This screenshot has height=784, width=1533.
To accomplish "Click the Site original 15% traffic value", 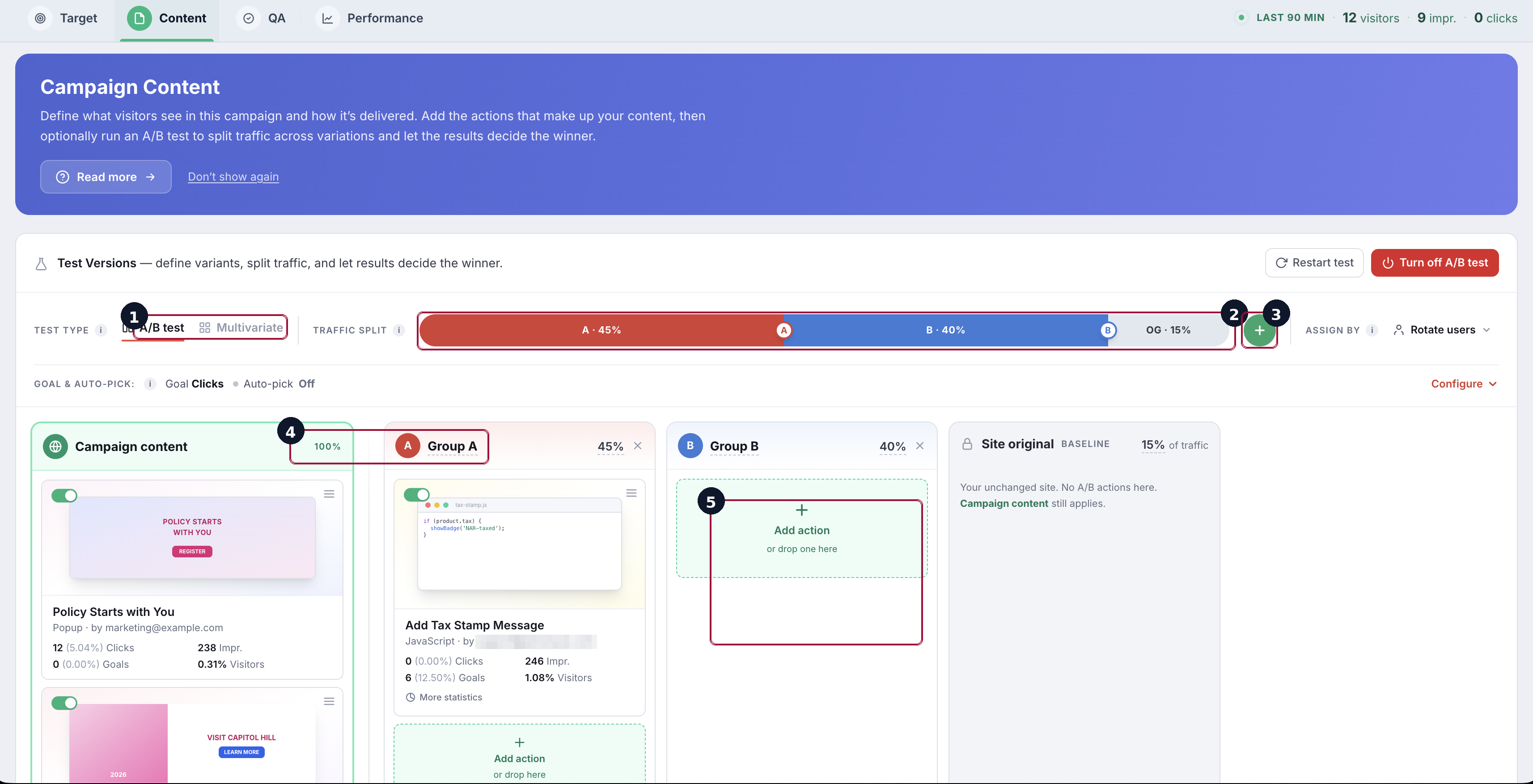I will point(1153,445).
